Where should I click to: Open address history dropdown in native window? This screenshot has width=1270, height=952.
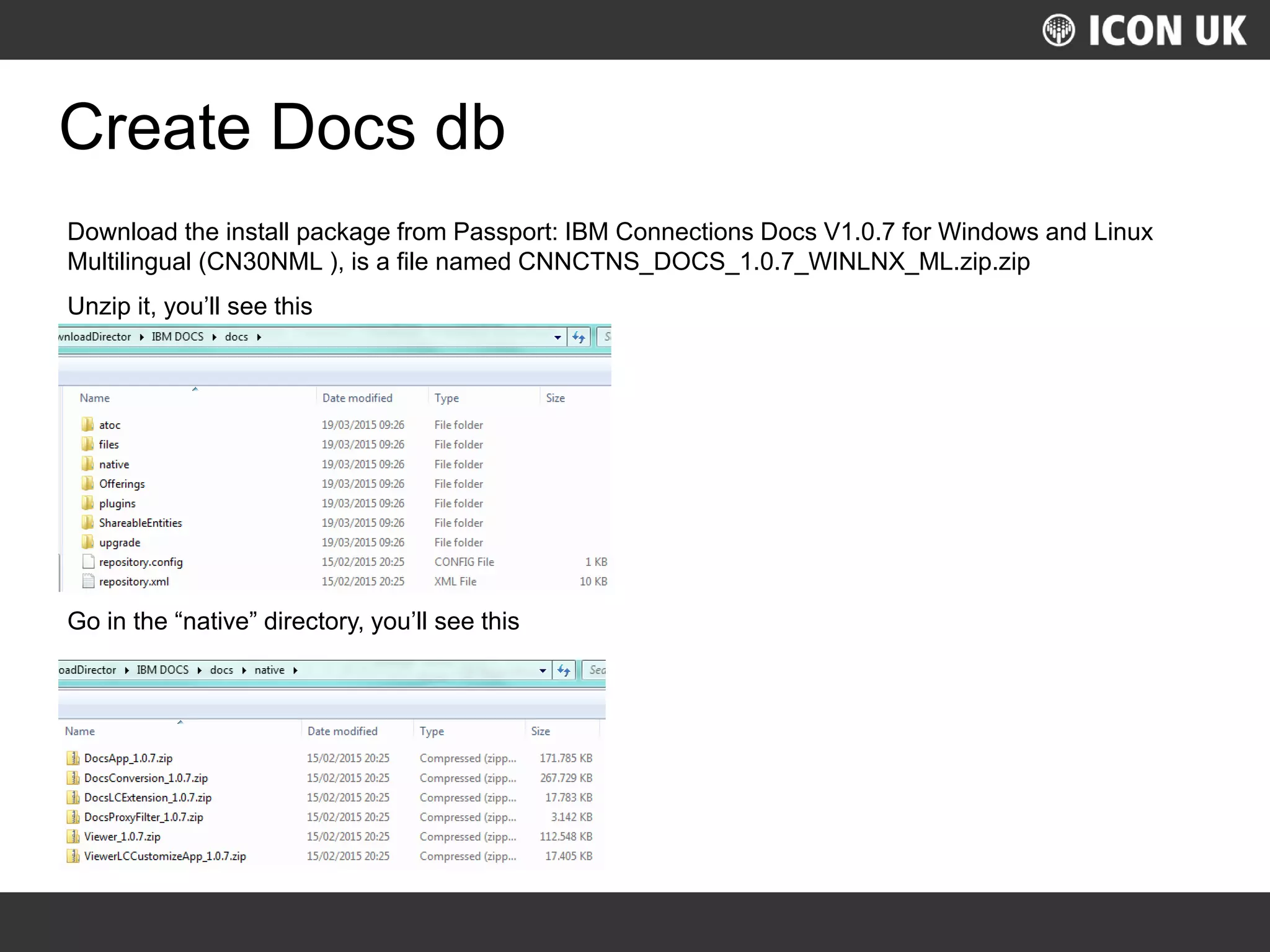click(543, 671)
